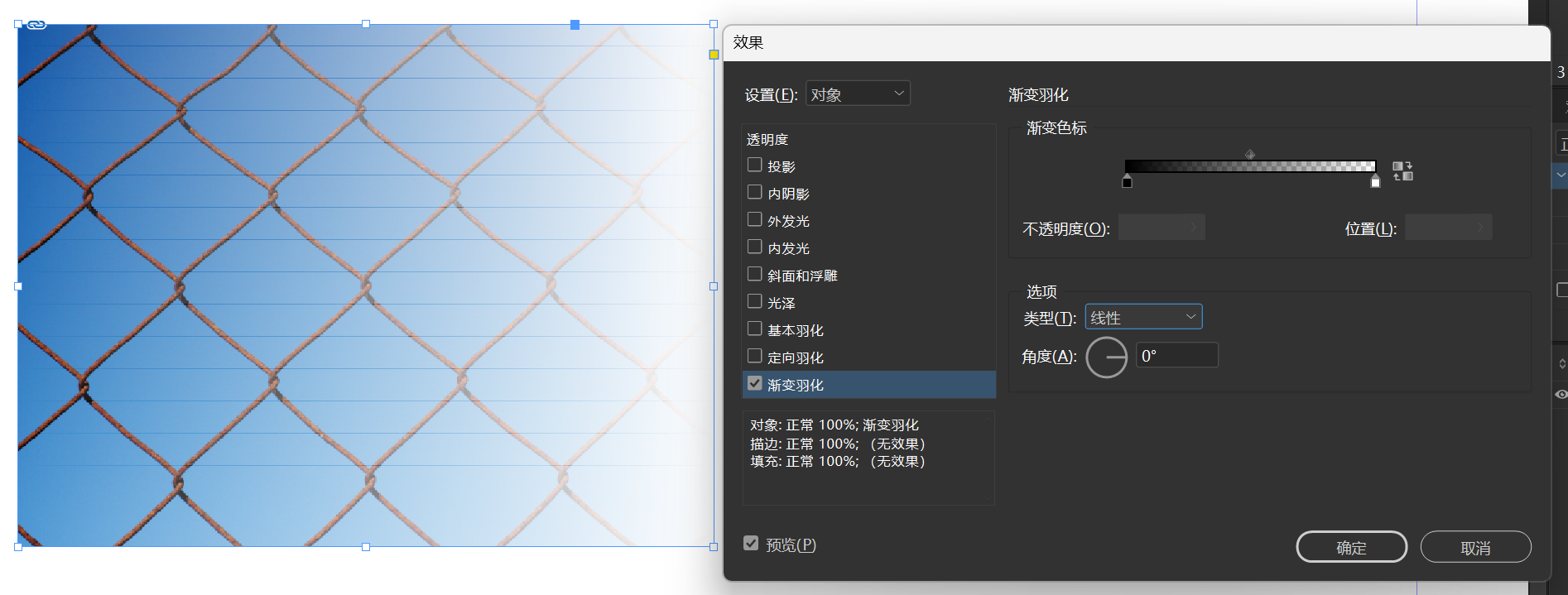Select the 基本羽化 effect label
Image resolution: width=1568 pixels, height=595 pixels.
click(x=795, y=330)
